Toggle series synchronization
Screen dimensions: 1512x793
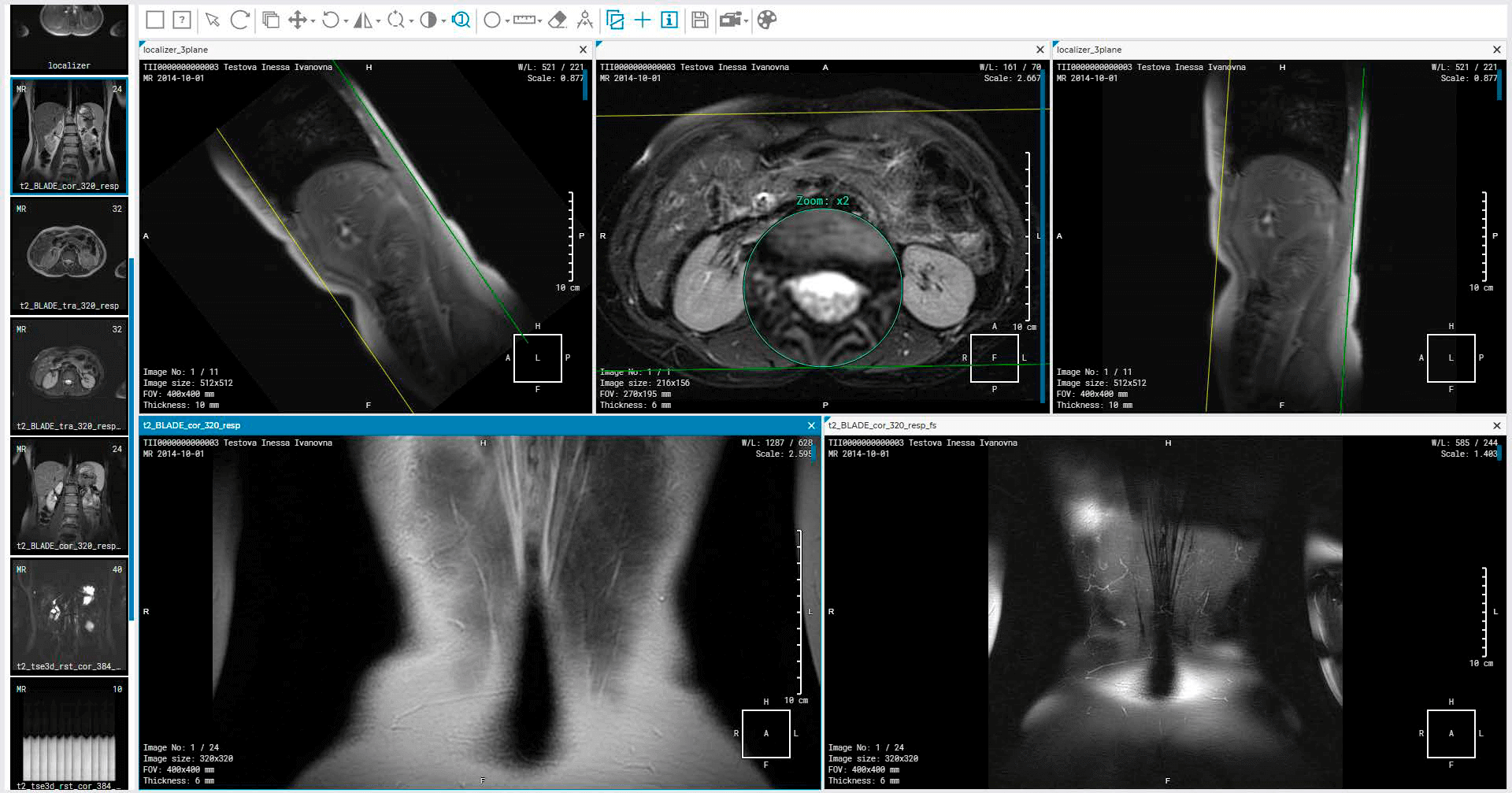click(615, 20)
